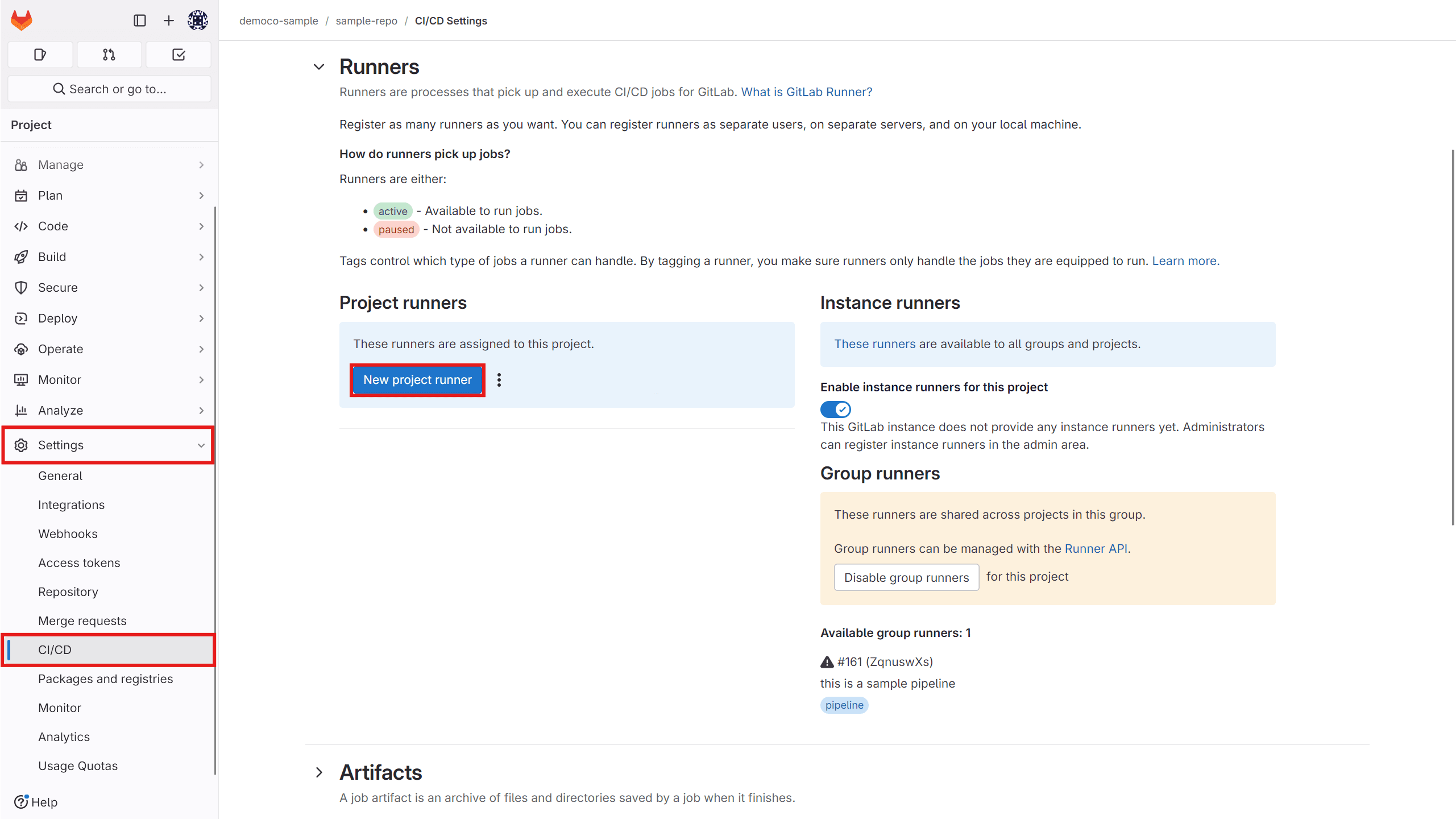Screen dimensions: 1456x819
Task: Disable instance runners toggle for this project
Action: pyautogui.click(x=836, y=409)
